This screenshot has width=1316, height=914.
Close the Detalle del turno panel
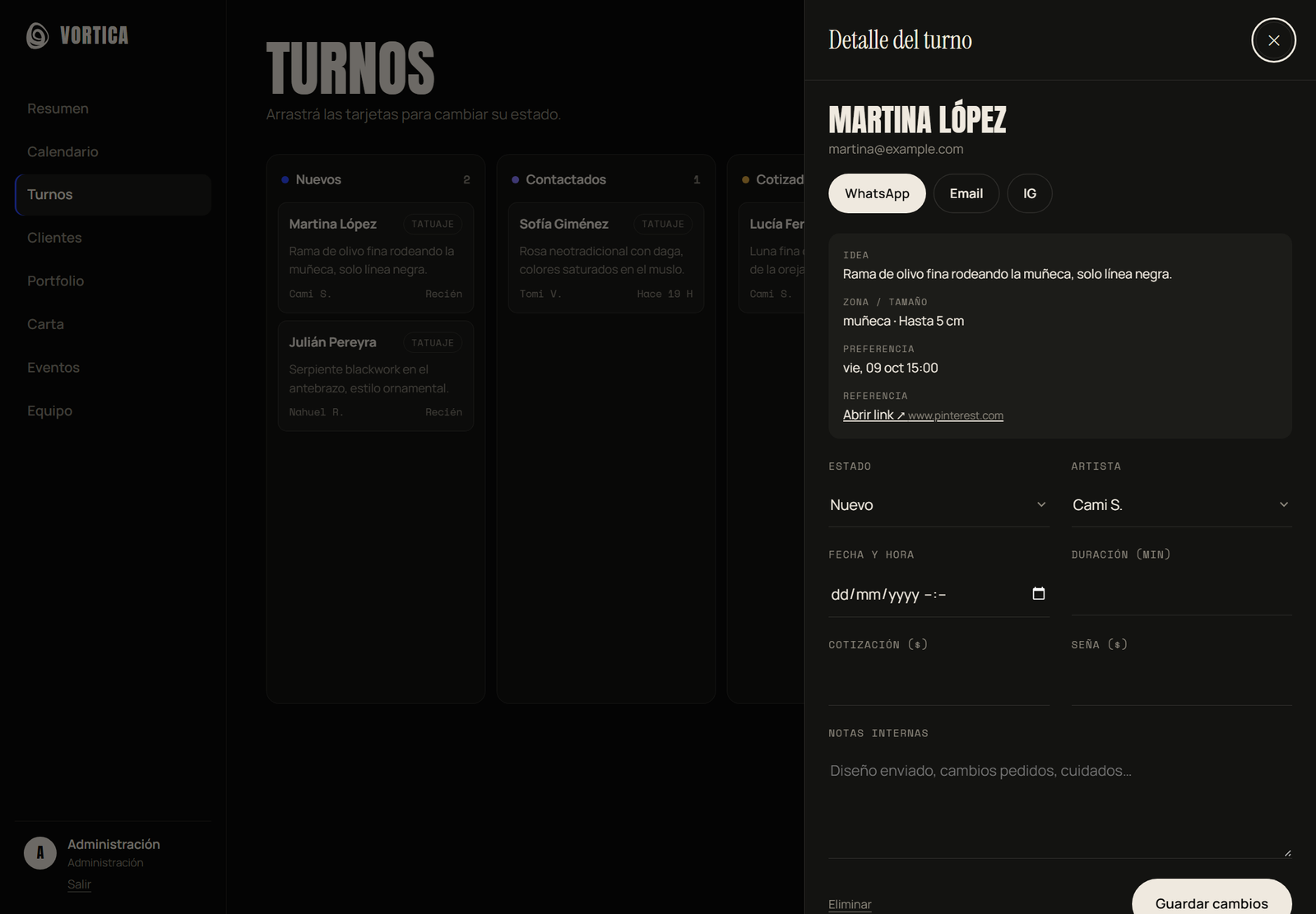(1273, 40)
